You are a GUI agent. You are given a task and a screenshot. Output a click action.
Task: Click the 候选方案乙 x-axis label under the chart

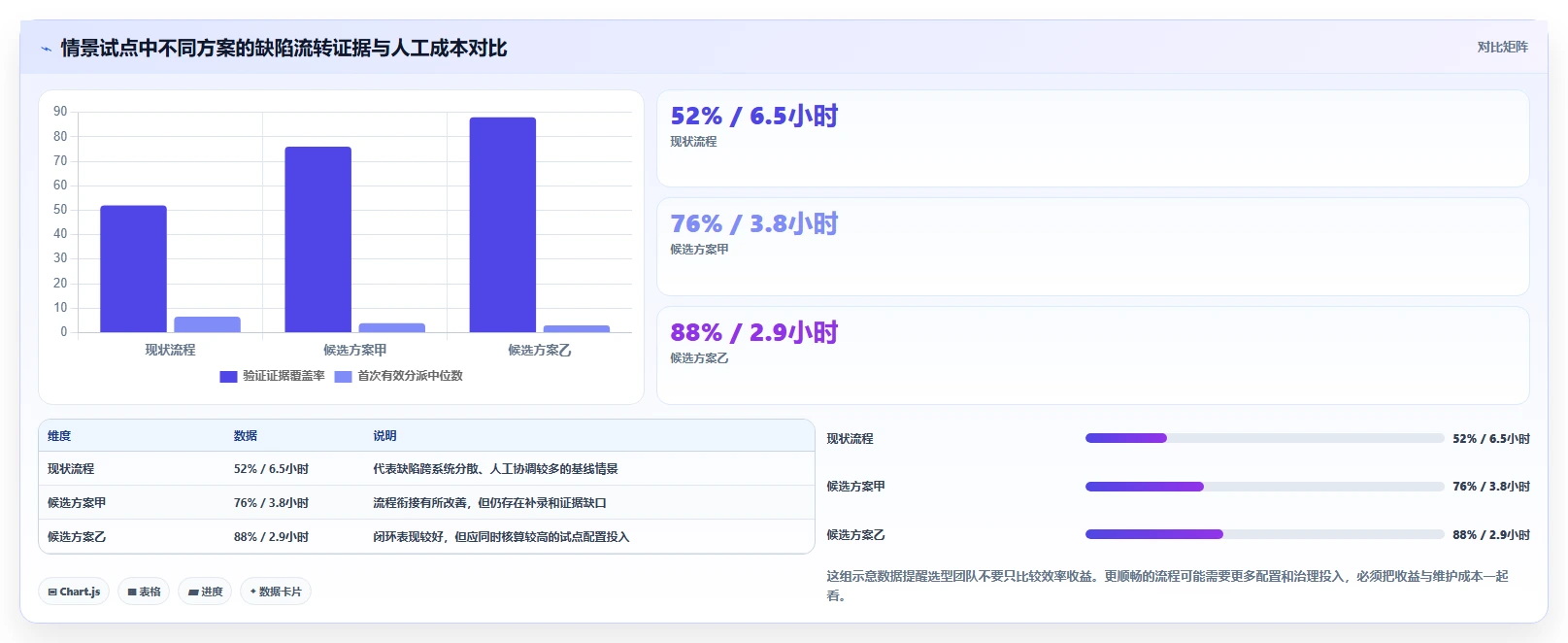[x=540, y=350]
